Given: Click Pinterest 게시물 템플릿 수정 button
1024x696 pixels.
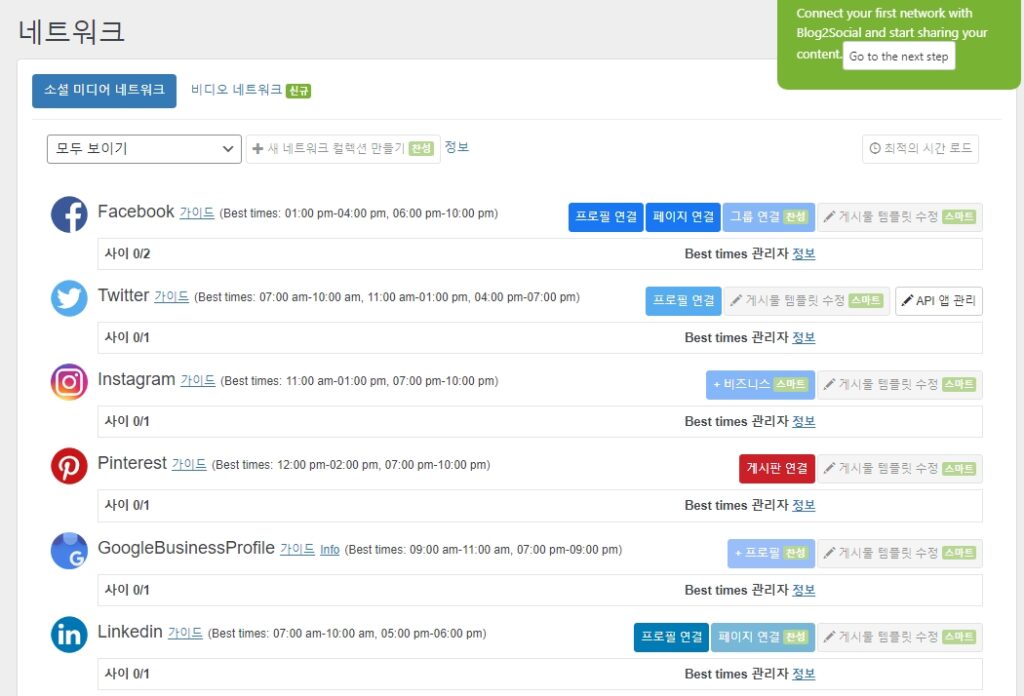Looking at the screenshot, I should point(900,469).
